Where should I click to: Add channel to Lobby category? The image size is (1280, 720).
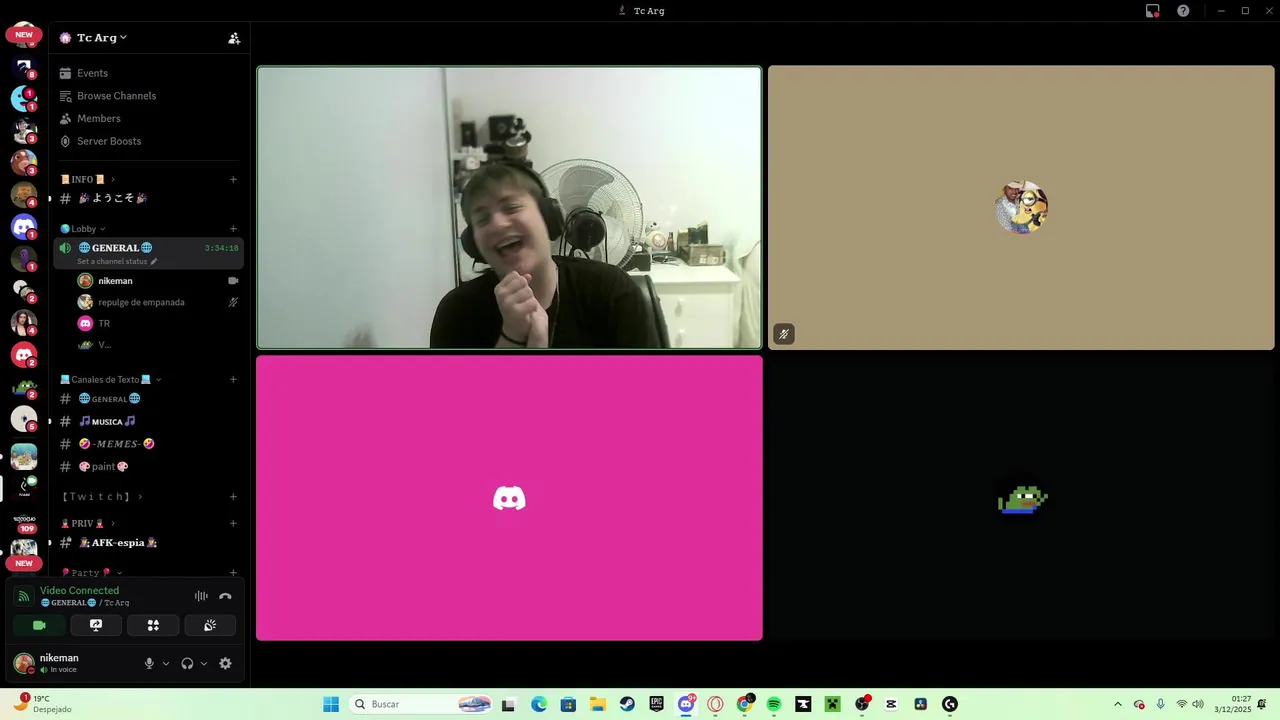click(x=233, y=229)
